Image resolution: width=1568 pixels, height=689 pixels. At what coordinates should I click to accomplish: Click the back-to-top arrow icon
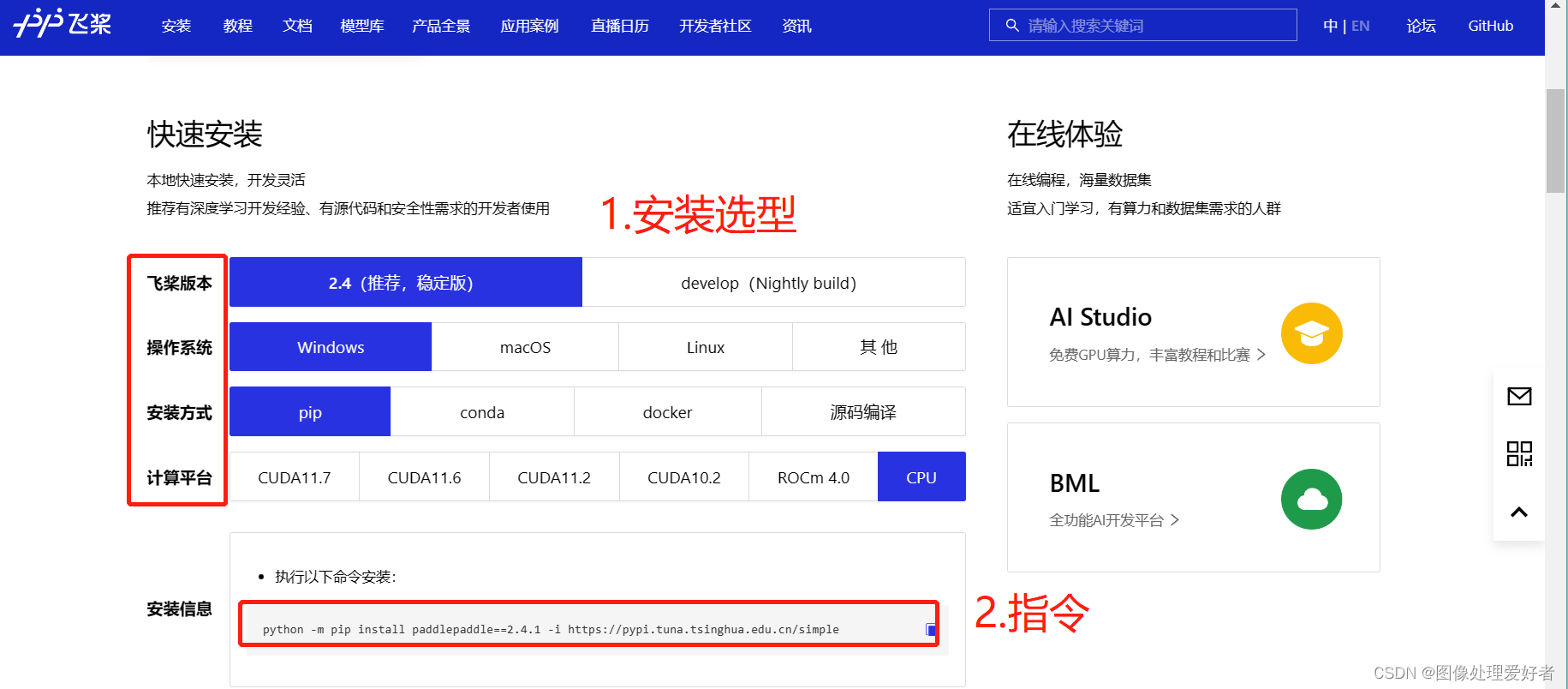[x=1519, y=512]
